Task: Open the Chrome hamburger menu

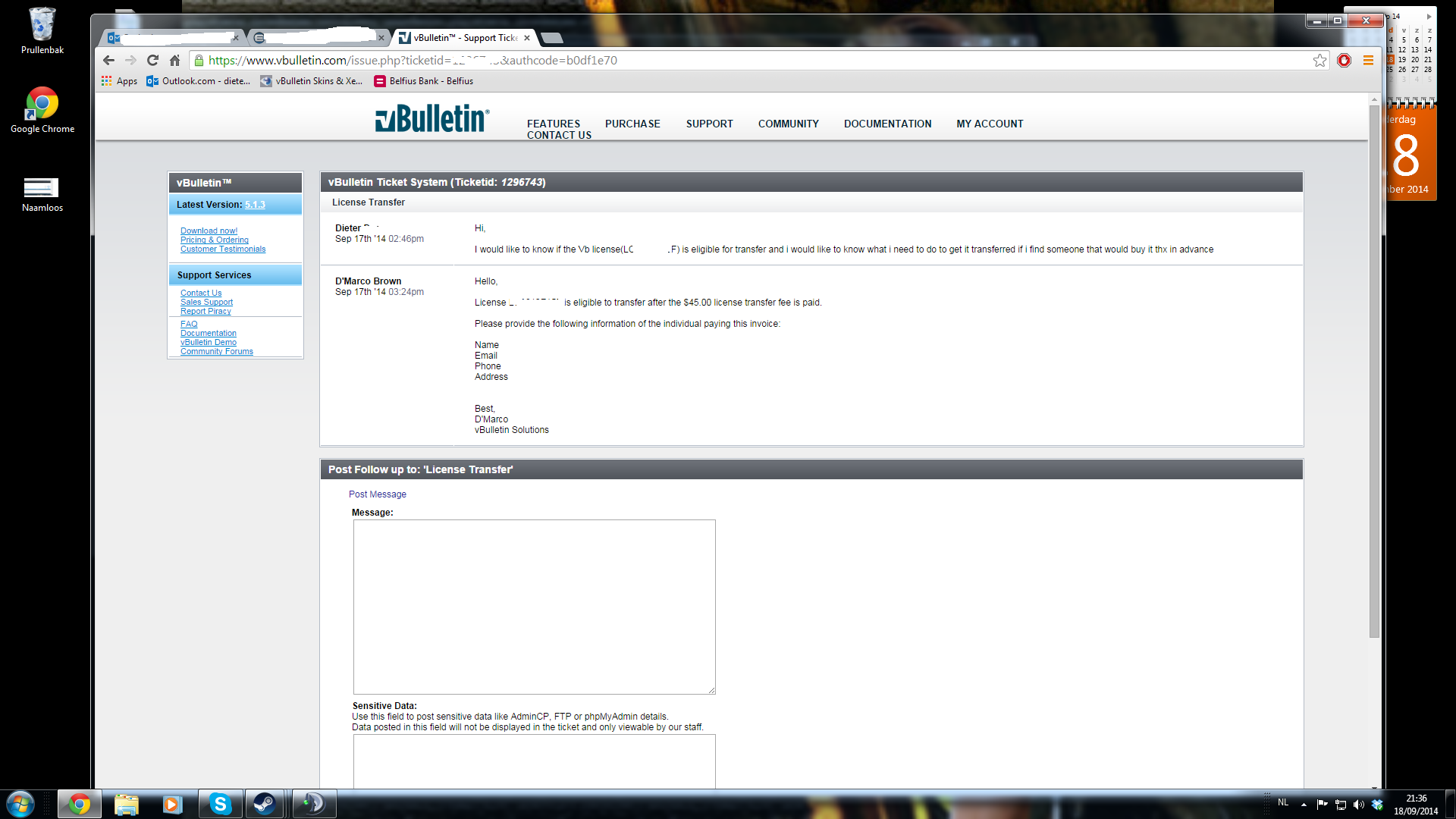Action: 1368,61
